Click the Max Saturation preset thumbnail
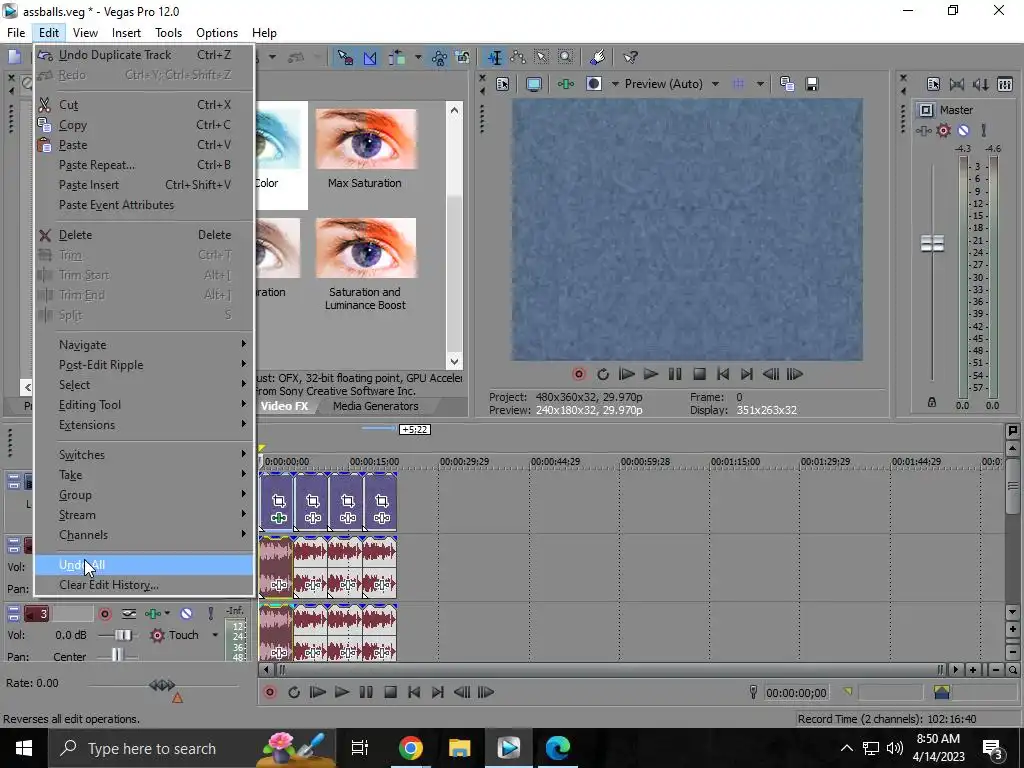Viewport: 1024px width, 768px height. point(366,139)
